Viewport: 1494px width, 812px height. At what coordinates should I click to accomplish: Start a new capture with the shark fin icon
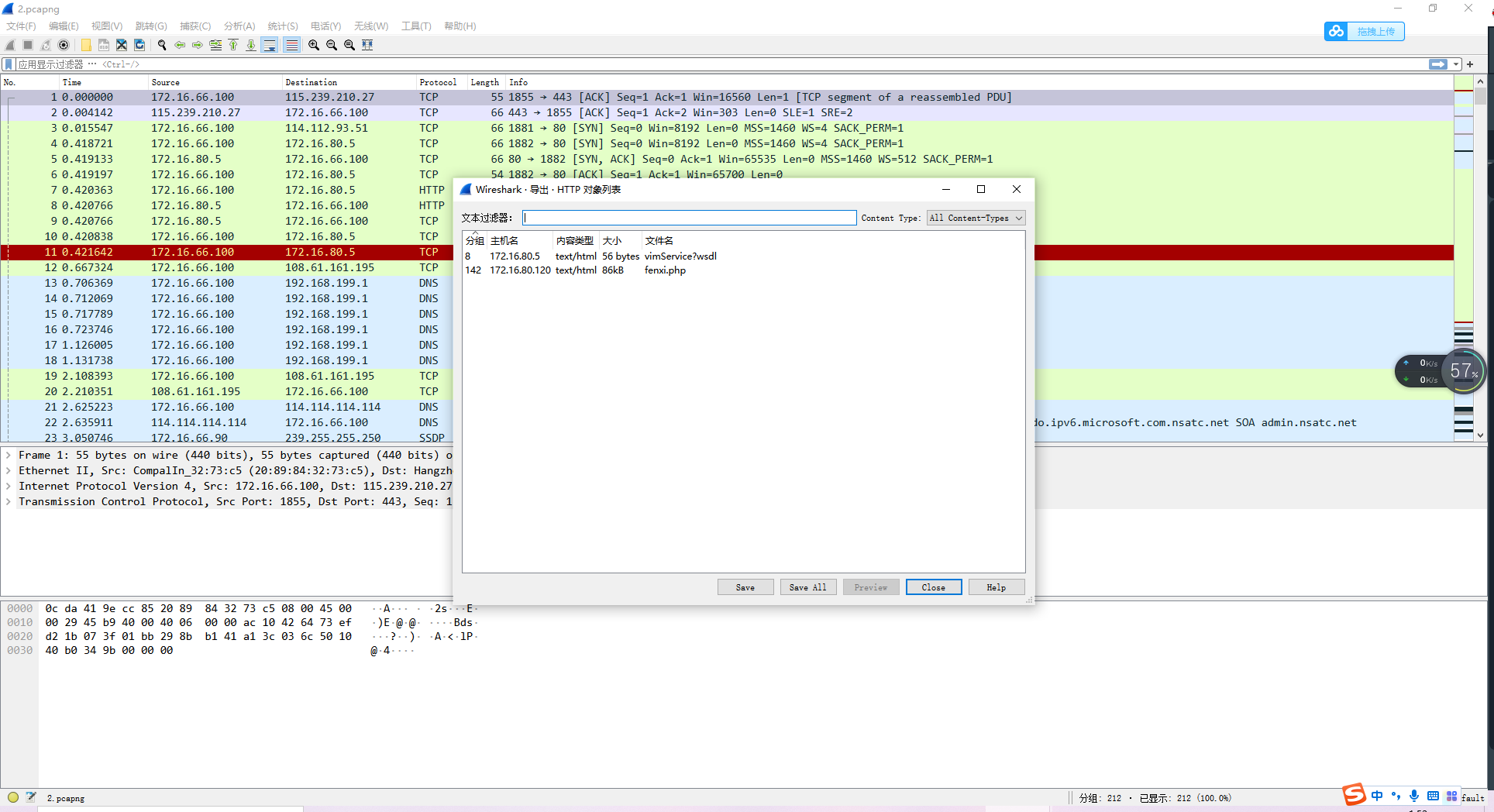click(x=9, y=44)
